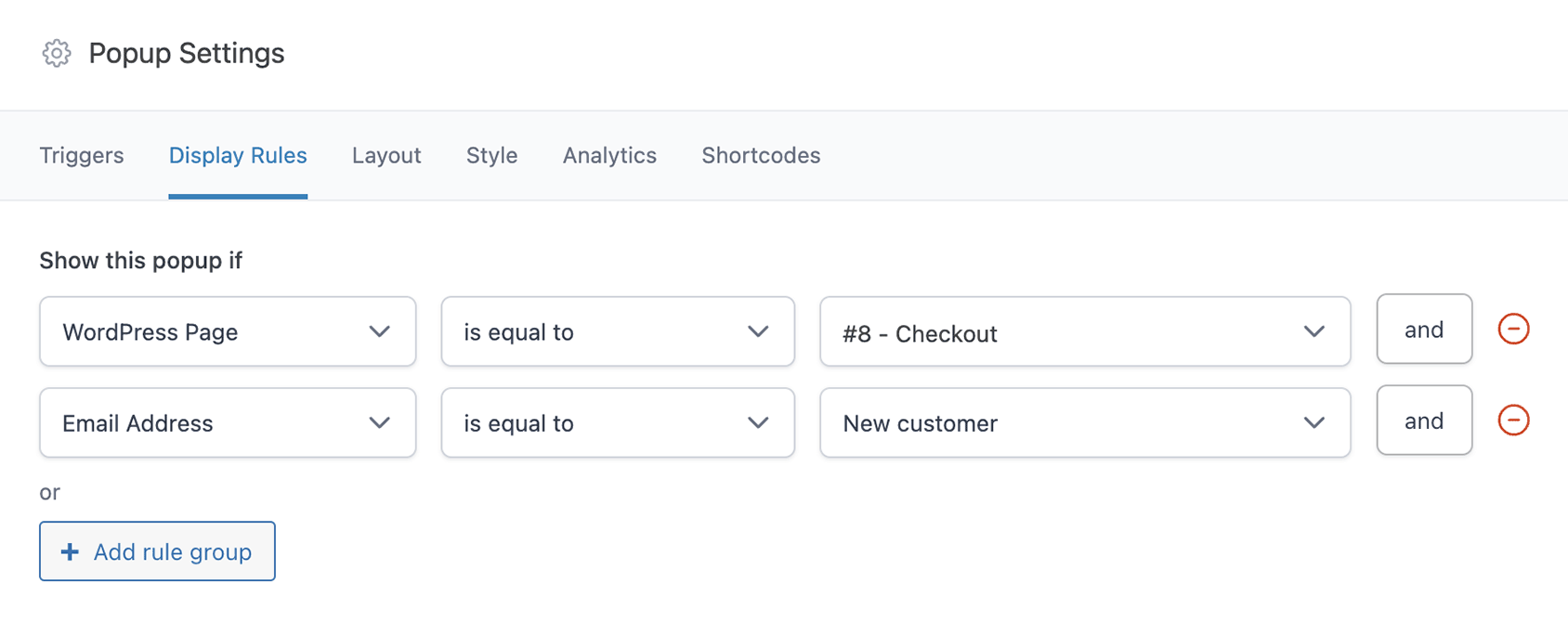The height and width of the screenshot is (622, 1568).
Task: Click the Add rule group button
Action: [x=157, y=551]
